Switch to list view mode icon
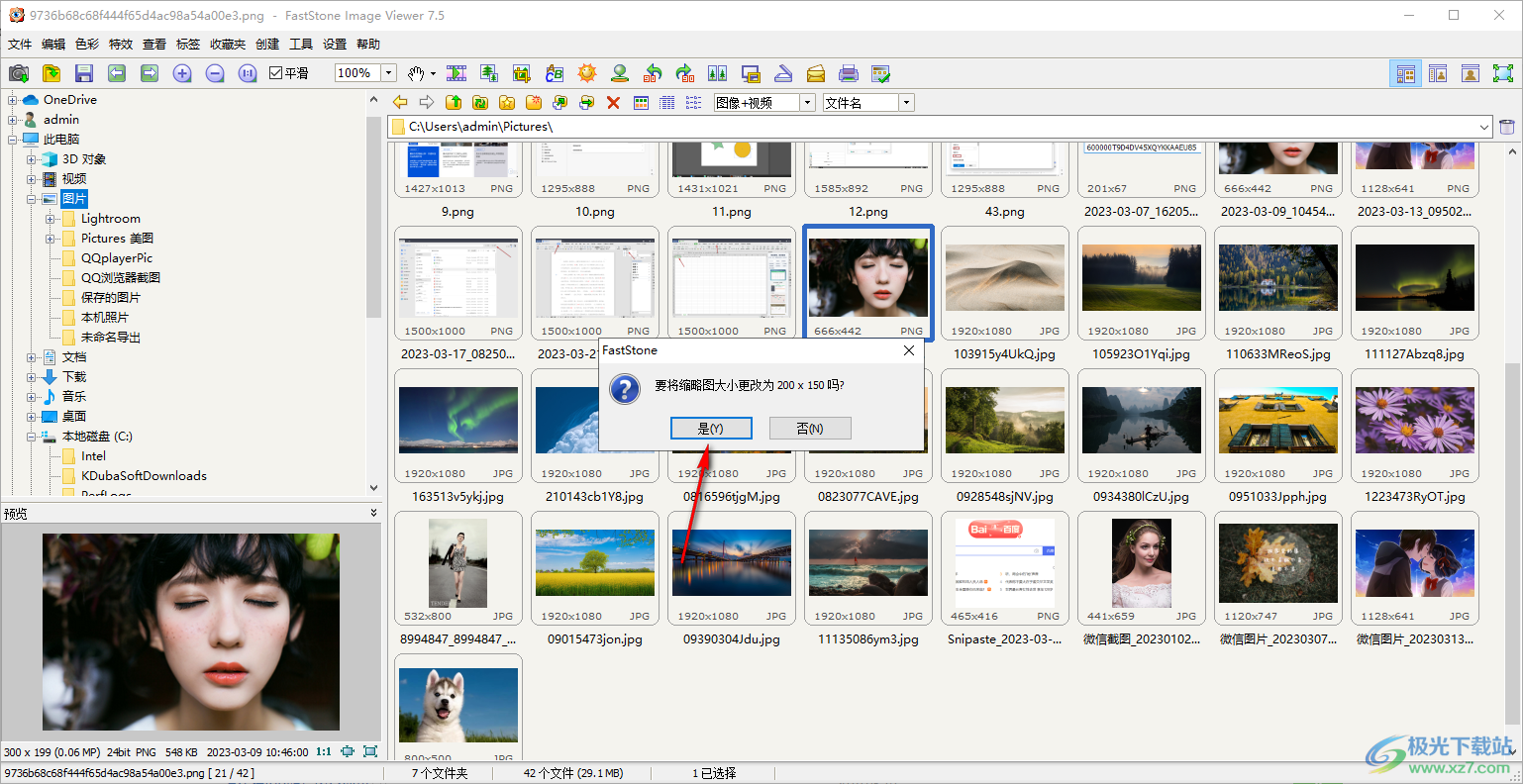The image size is (1523, 784). 694,103
